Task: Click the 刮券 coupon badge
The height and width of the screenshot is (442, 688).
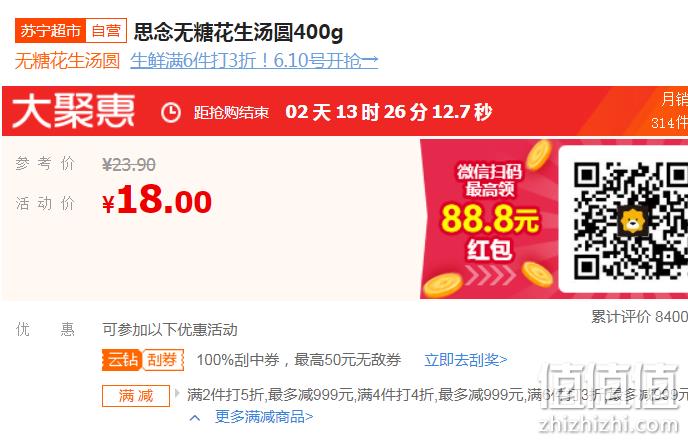Action: 162,360
